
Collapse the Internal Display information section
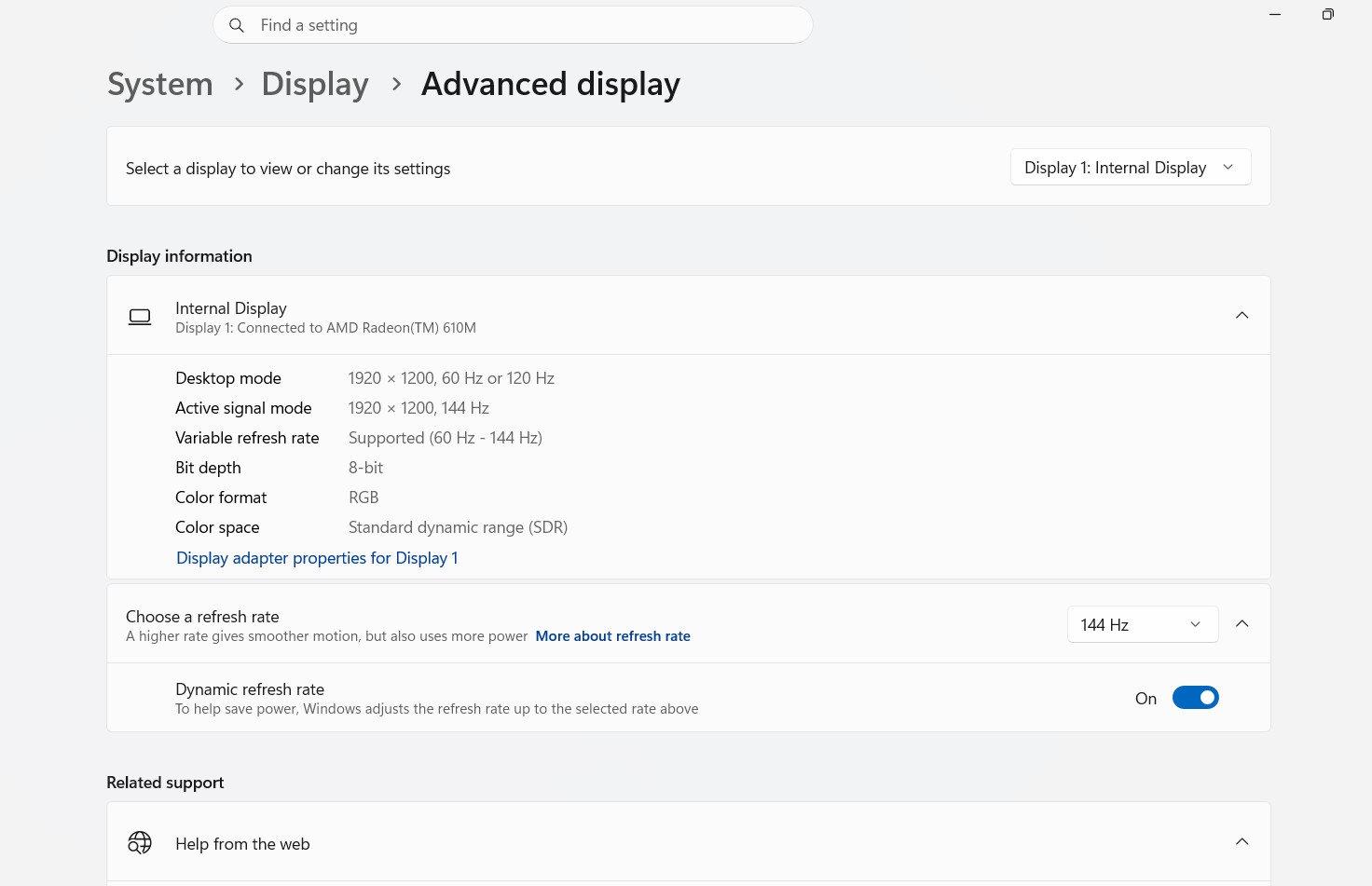[1242, 315]
